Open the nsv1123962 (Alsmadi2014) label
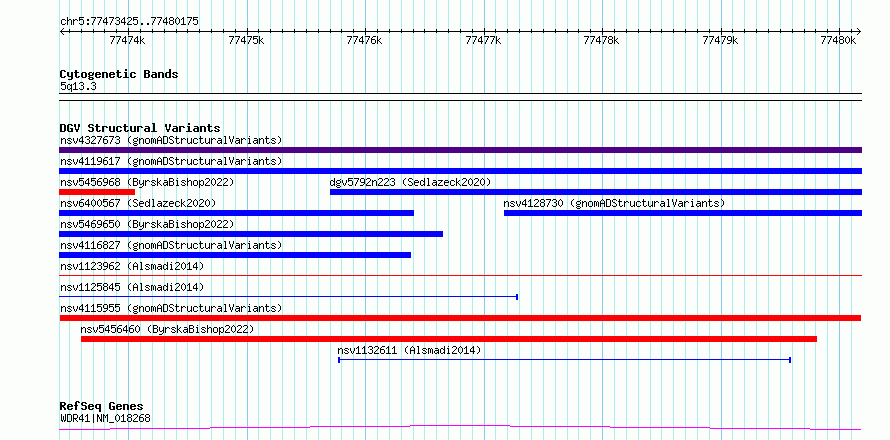890x440 pixels. tap(132, 266)
